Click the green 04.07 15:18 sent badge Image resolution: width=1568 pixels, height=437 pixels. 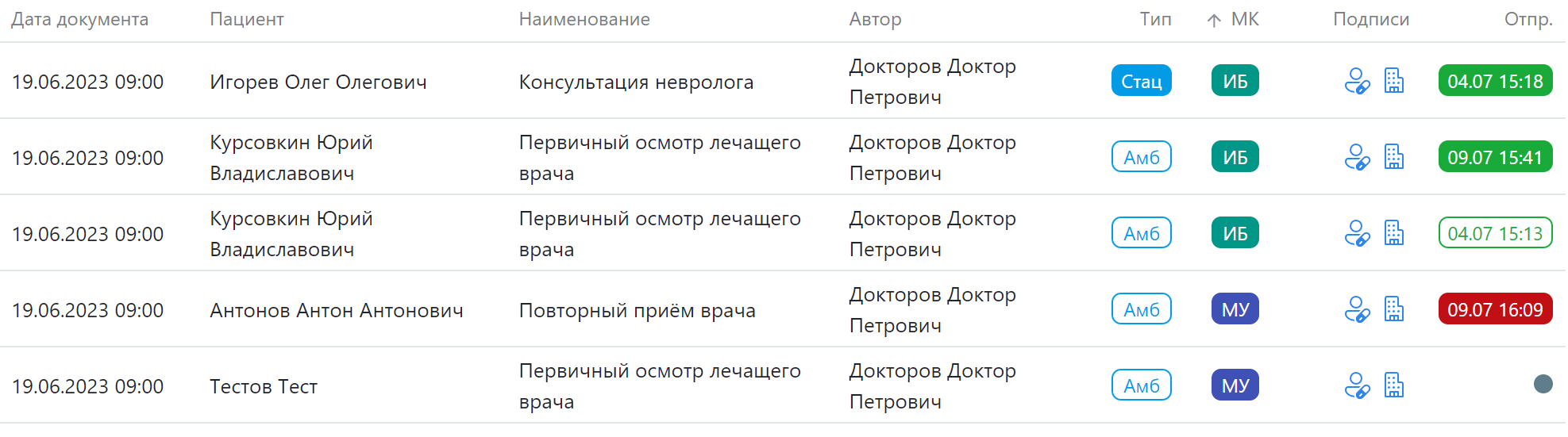coord(1495,81)
